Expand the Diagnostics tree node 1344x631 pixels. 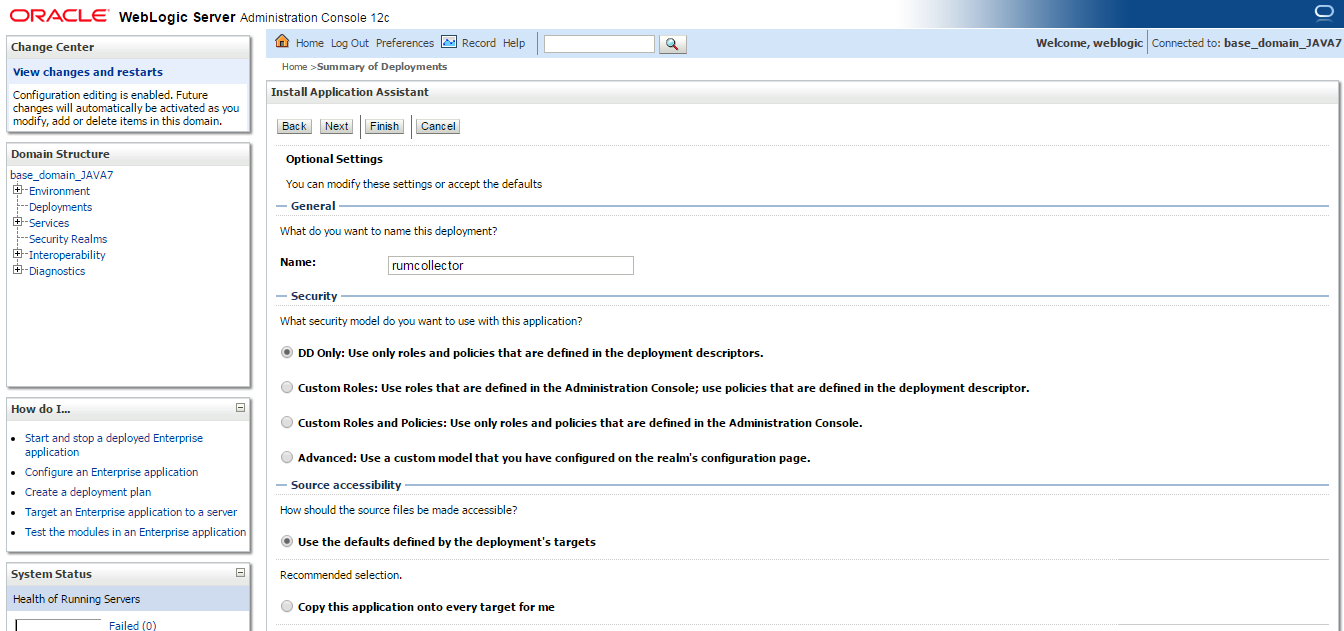click(x=18, y=270)
